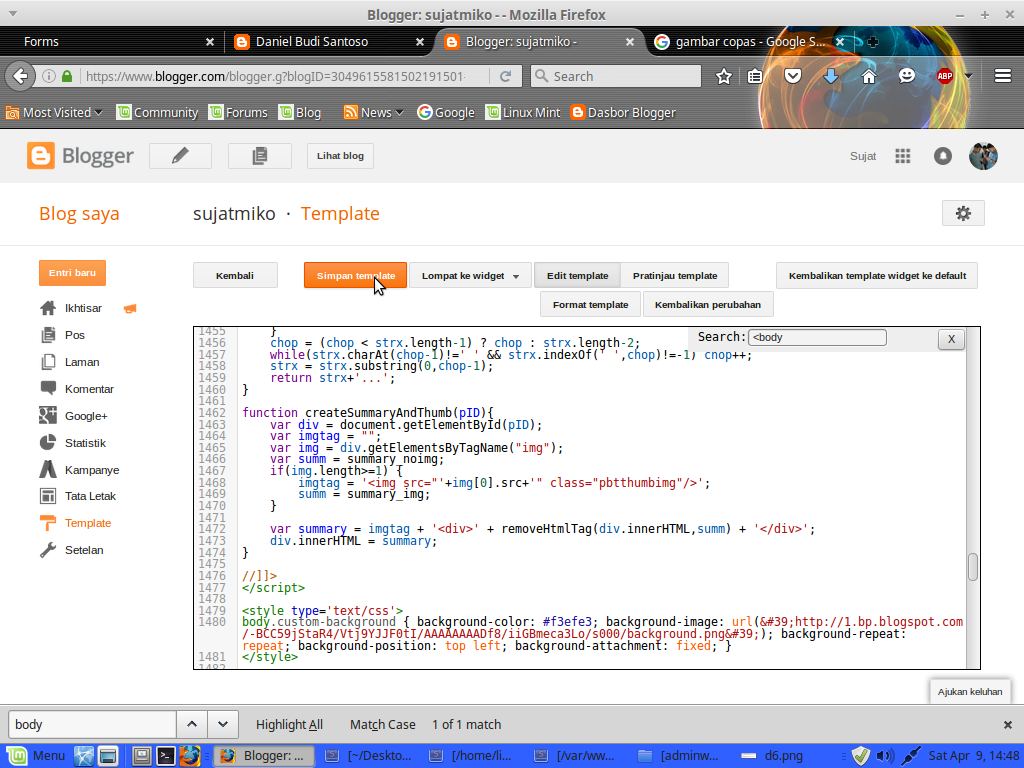This screenshot has width=1024, height=768.
Task: Open the Mint Menu in taskbar
Action: coord(36,756)
